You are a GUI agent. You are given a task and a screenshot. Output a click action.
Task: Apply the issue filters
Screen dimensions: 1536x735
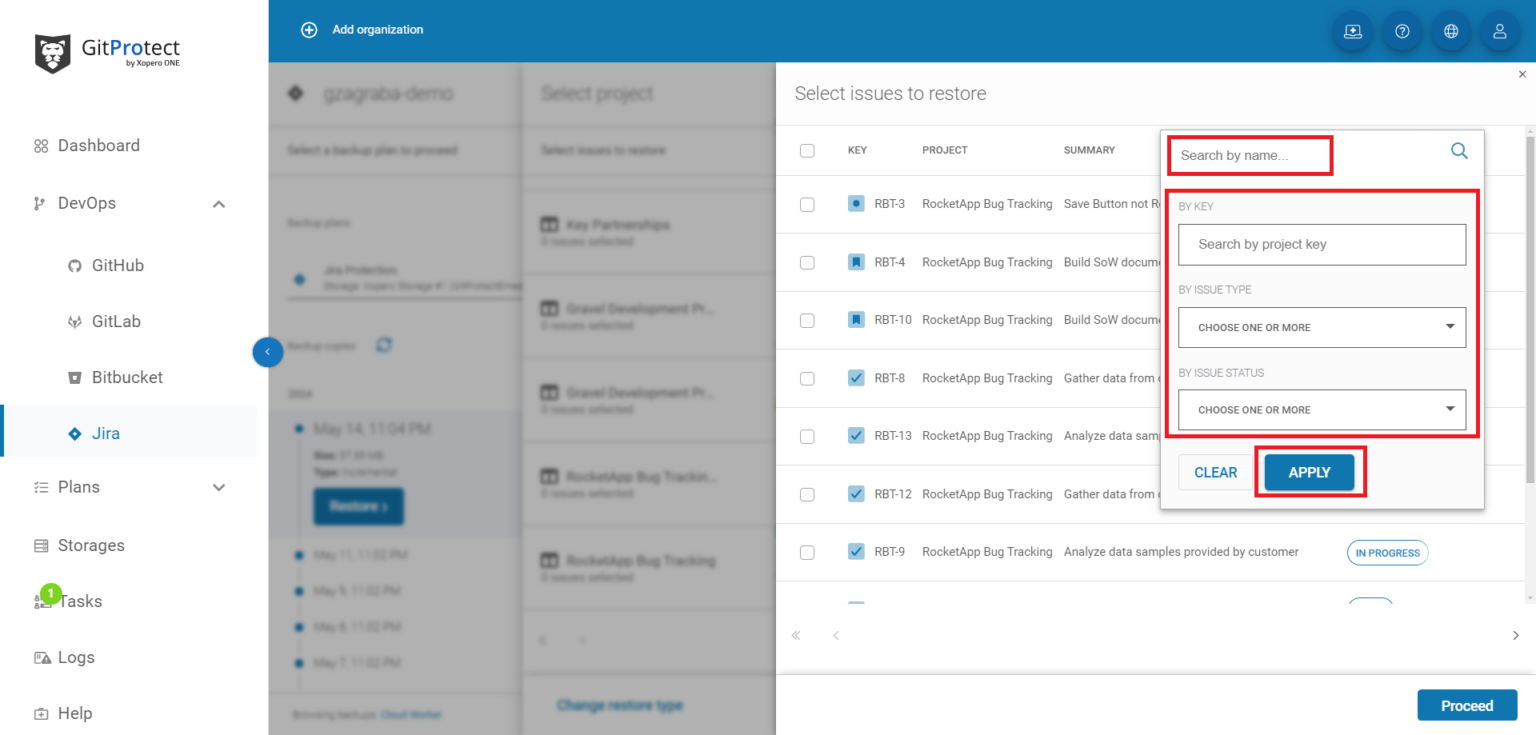1309,471
